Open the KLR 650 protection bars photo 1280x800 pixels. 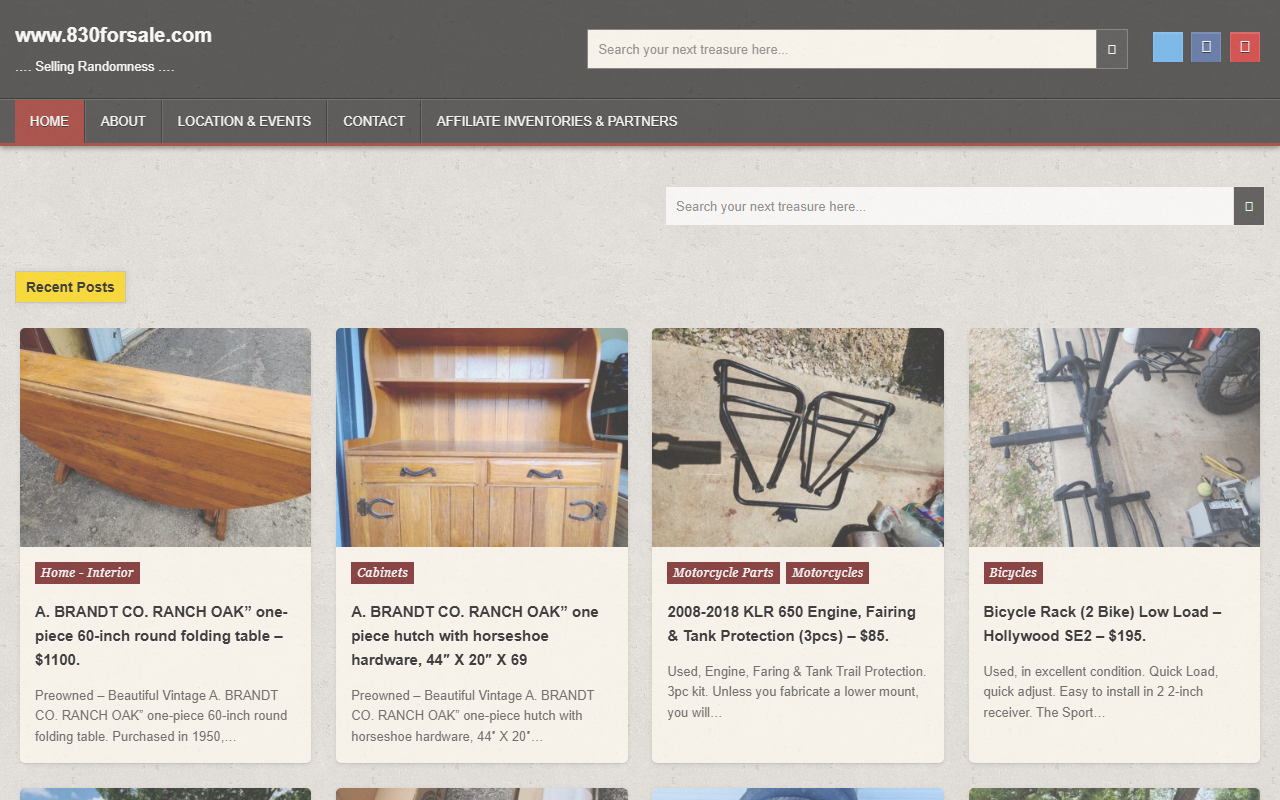798,437
